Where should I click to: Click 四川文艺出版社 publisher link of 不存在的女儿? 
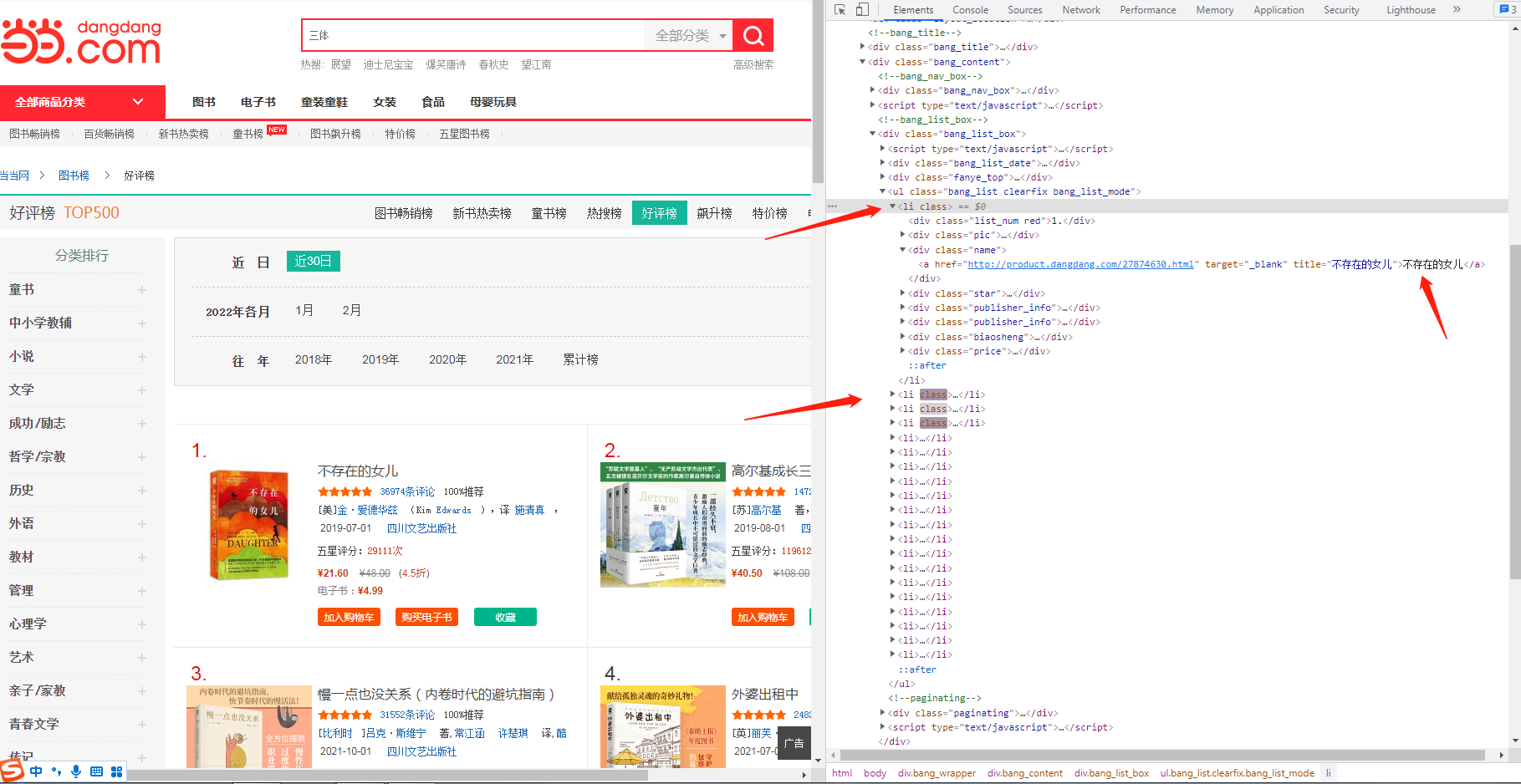[x=421, y=528]
